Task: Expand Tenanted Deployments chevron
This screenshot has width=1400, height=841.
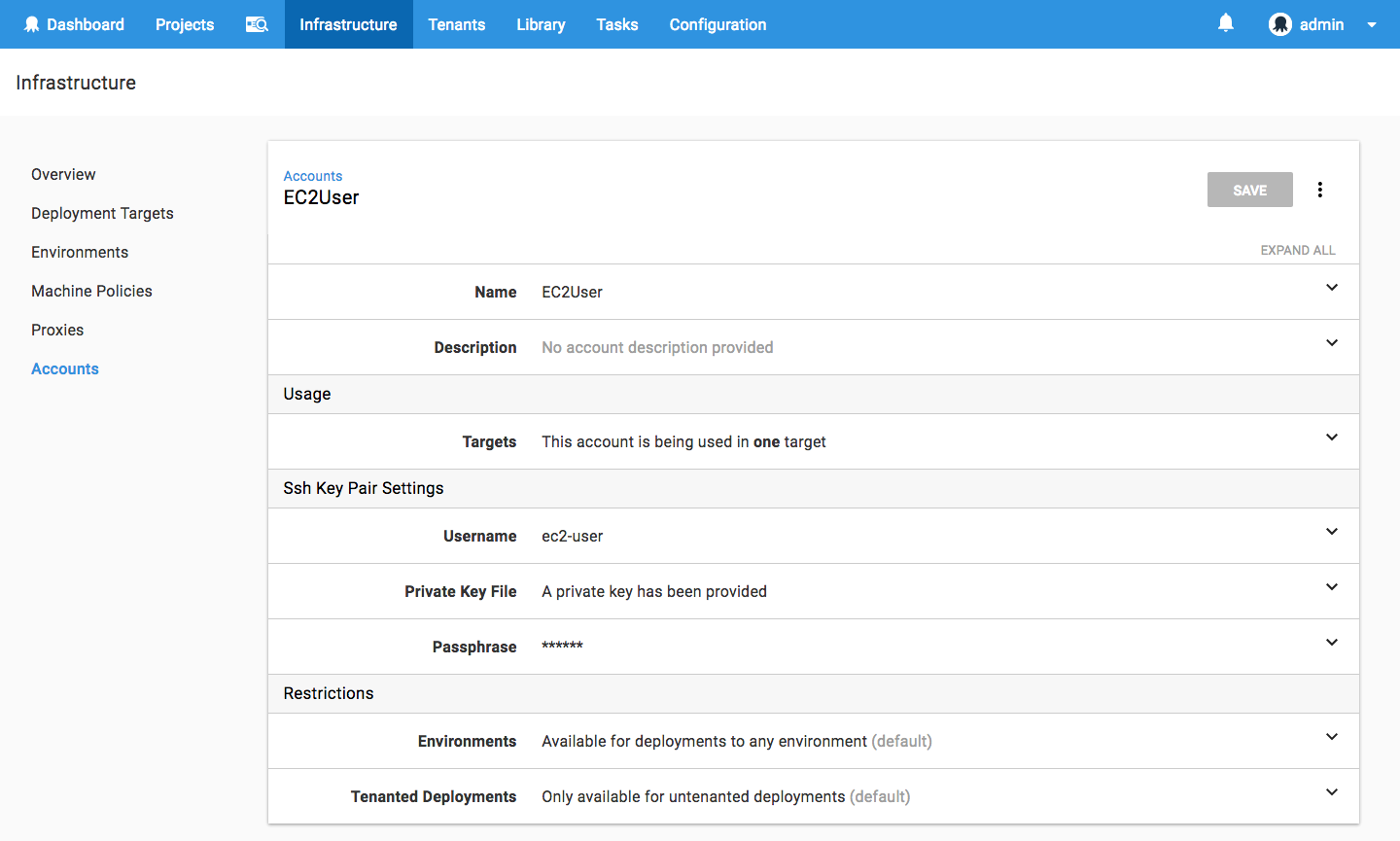Action: pos(1331,792)
